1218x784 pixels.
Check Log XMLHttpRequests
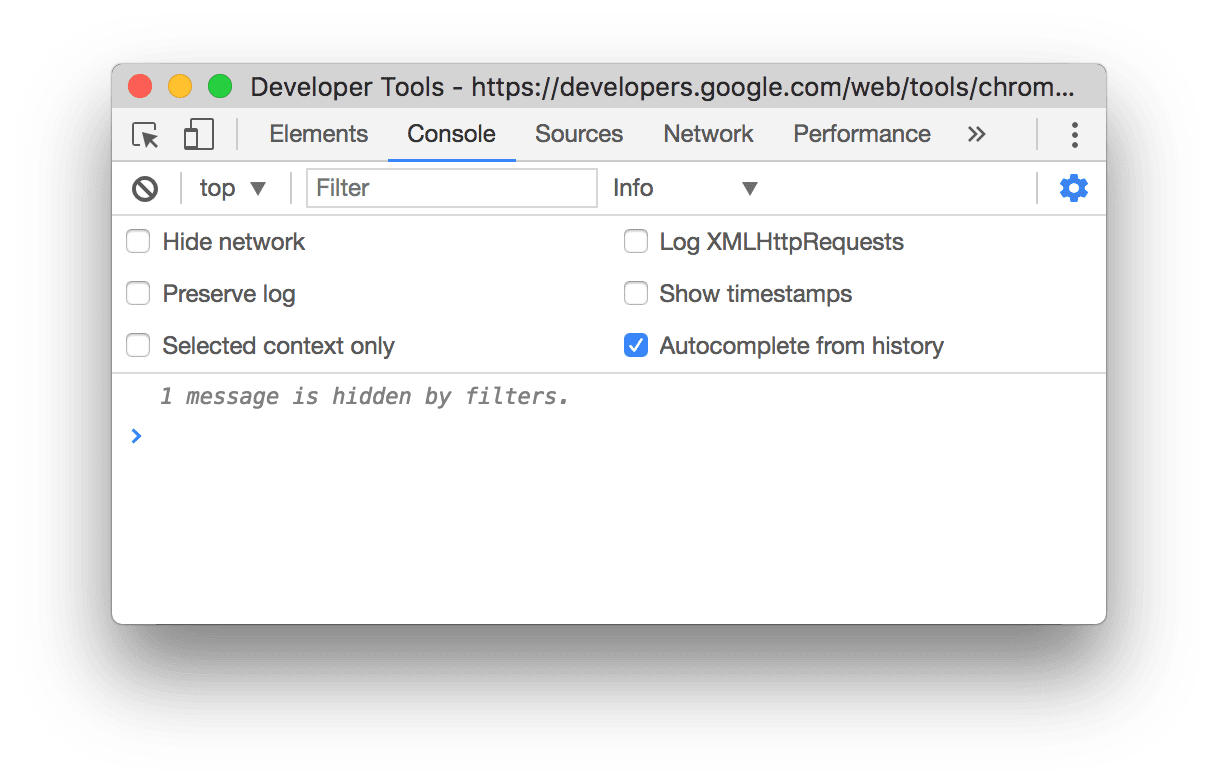[x=636, y=242]
